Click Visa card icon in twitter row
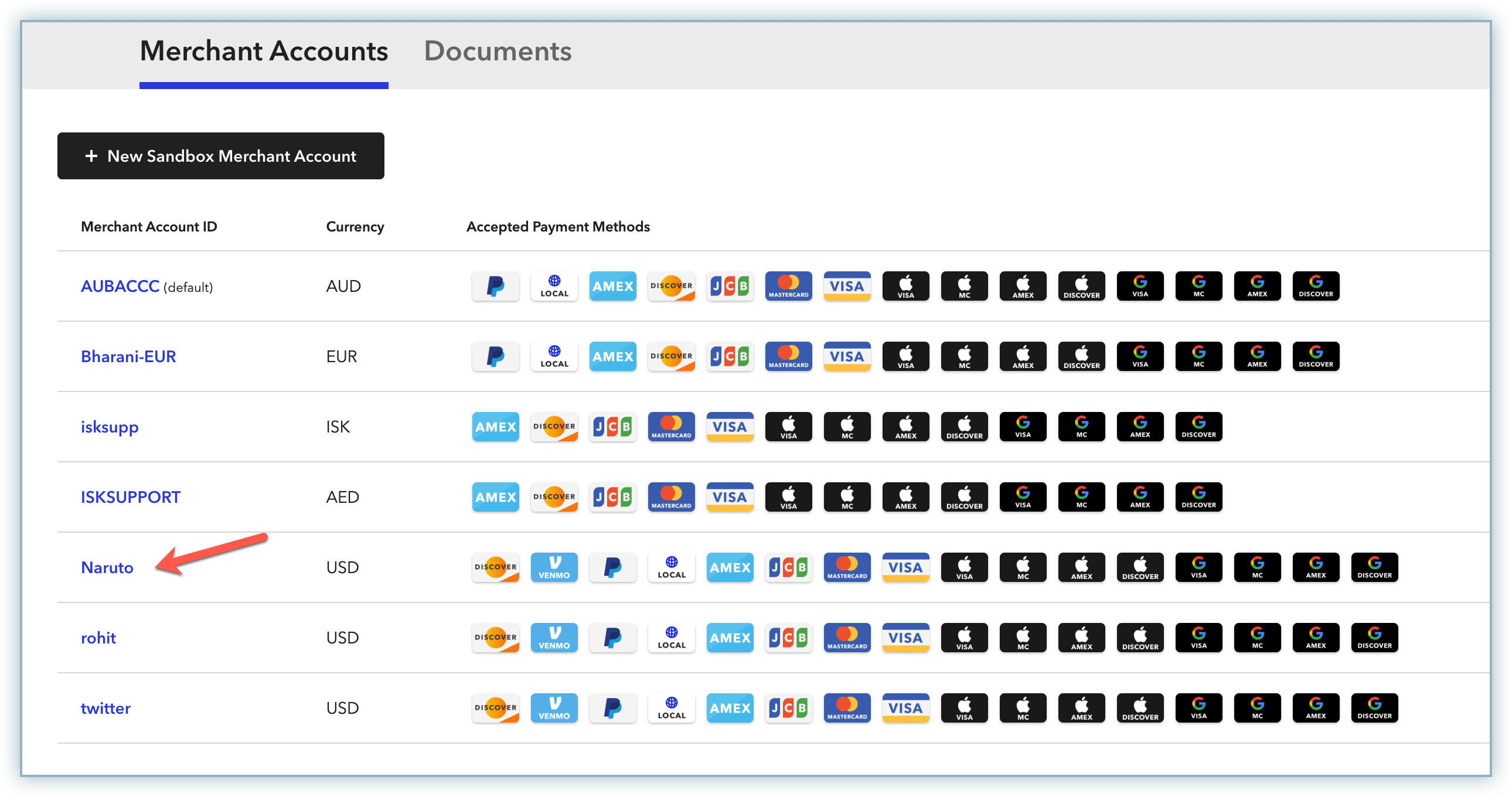Image resolution: width=1512 pixels, height=797 pixels. coord(905,708)
